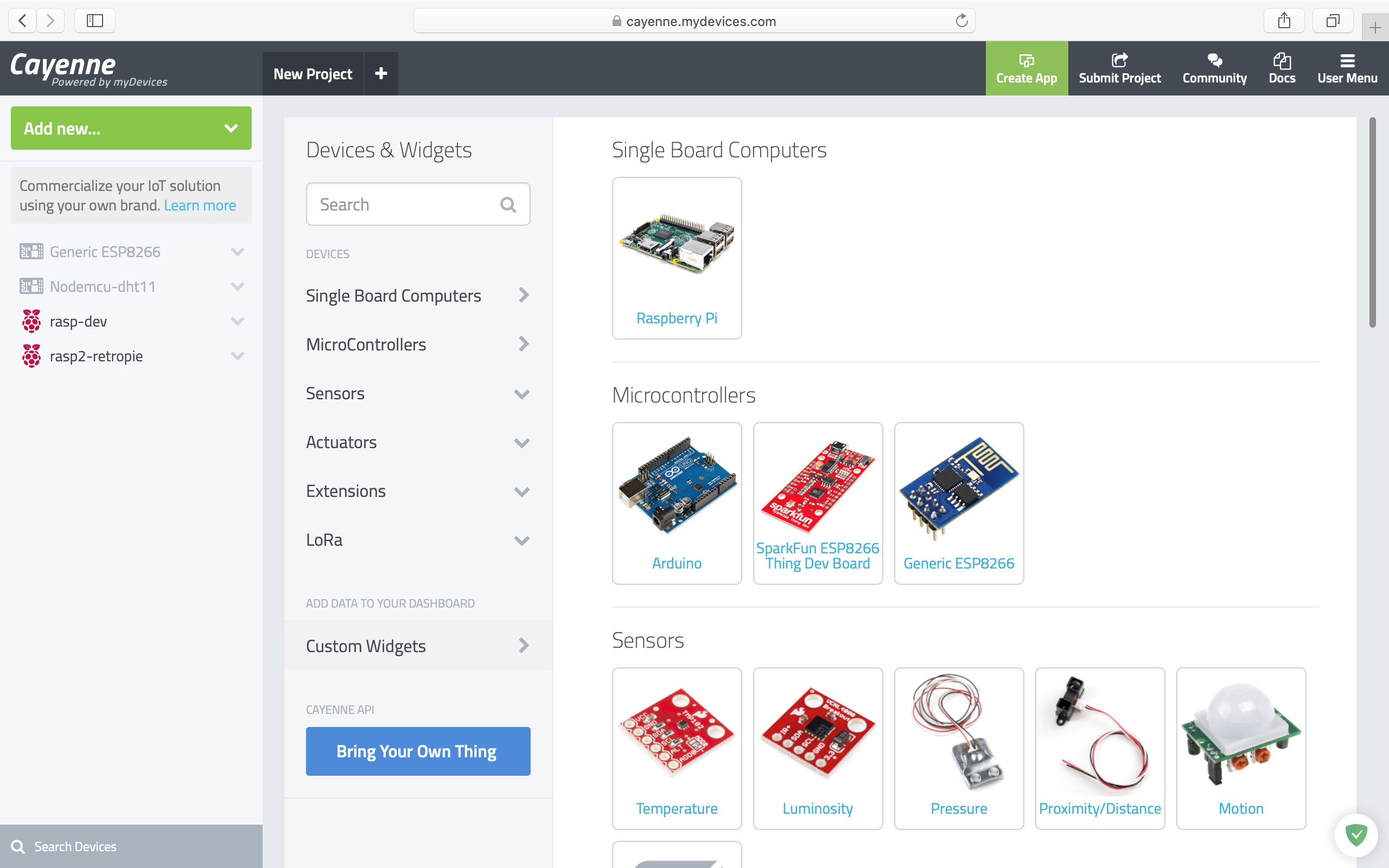The height and width of the screenshot is (868, 1389).
Task: Click the green shield badge icon
Action: click(1356, 835)
